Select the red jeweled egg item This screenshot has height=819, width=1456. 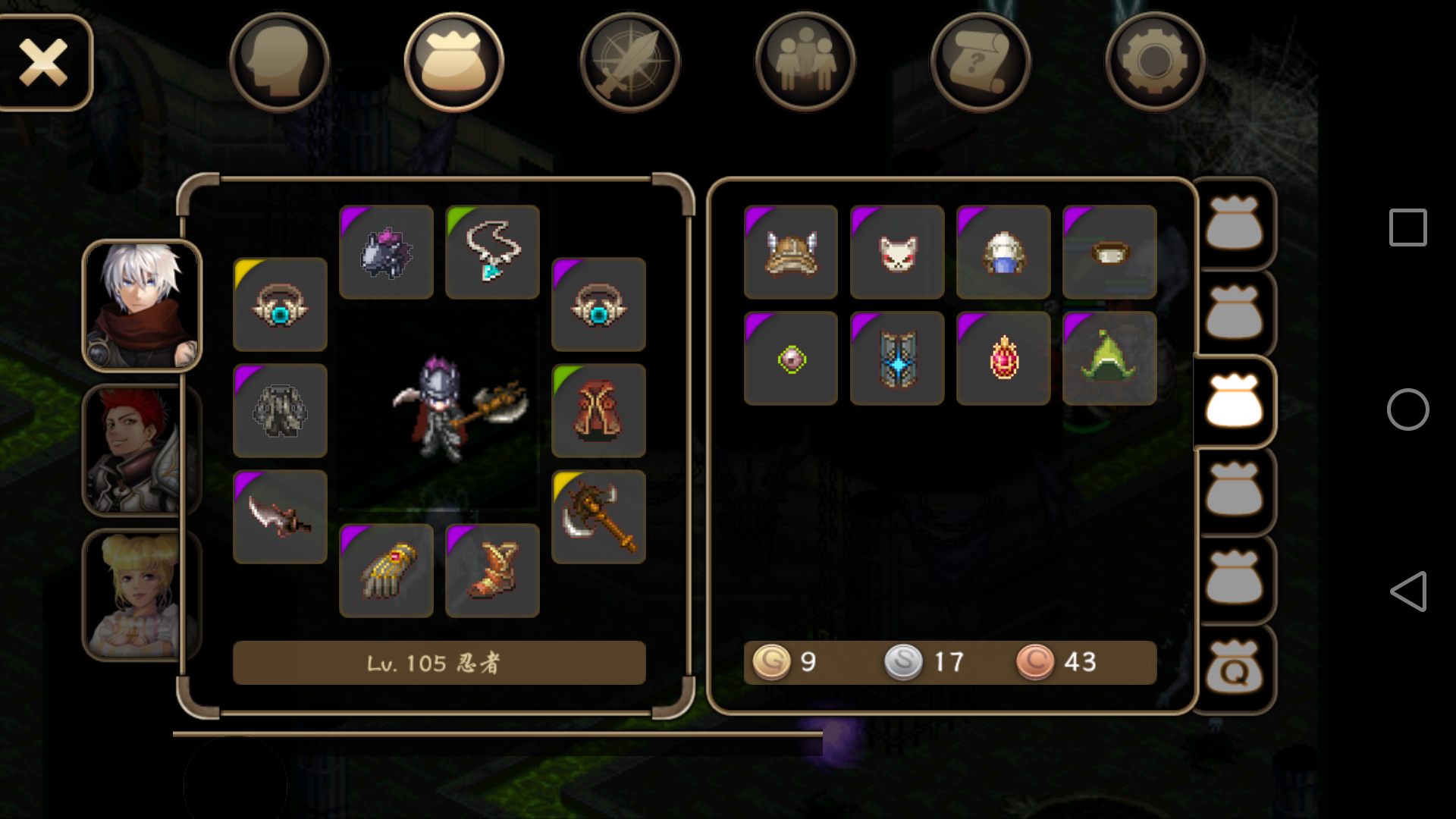1003,358
